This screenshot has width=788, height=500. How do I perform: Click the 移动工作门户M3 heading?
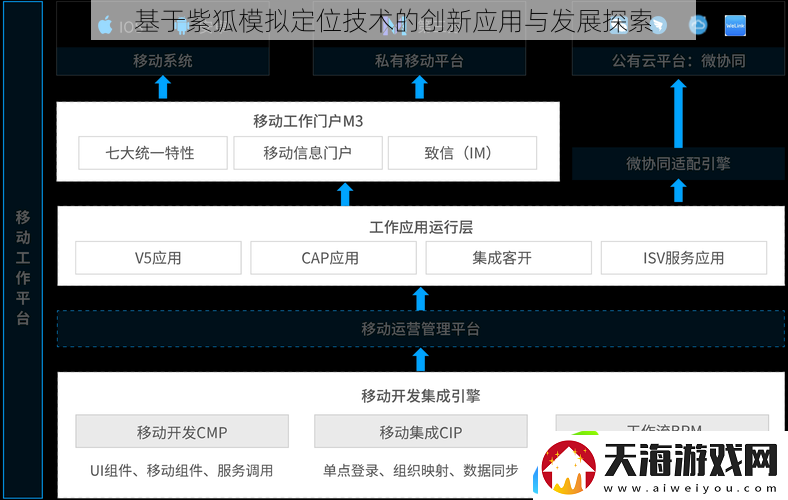308,121
